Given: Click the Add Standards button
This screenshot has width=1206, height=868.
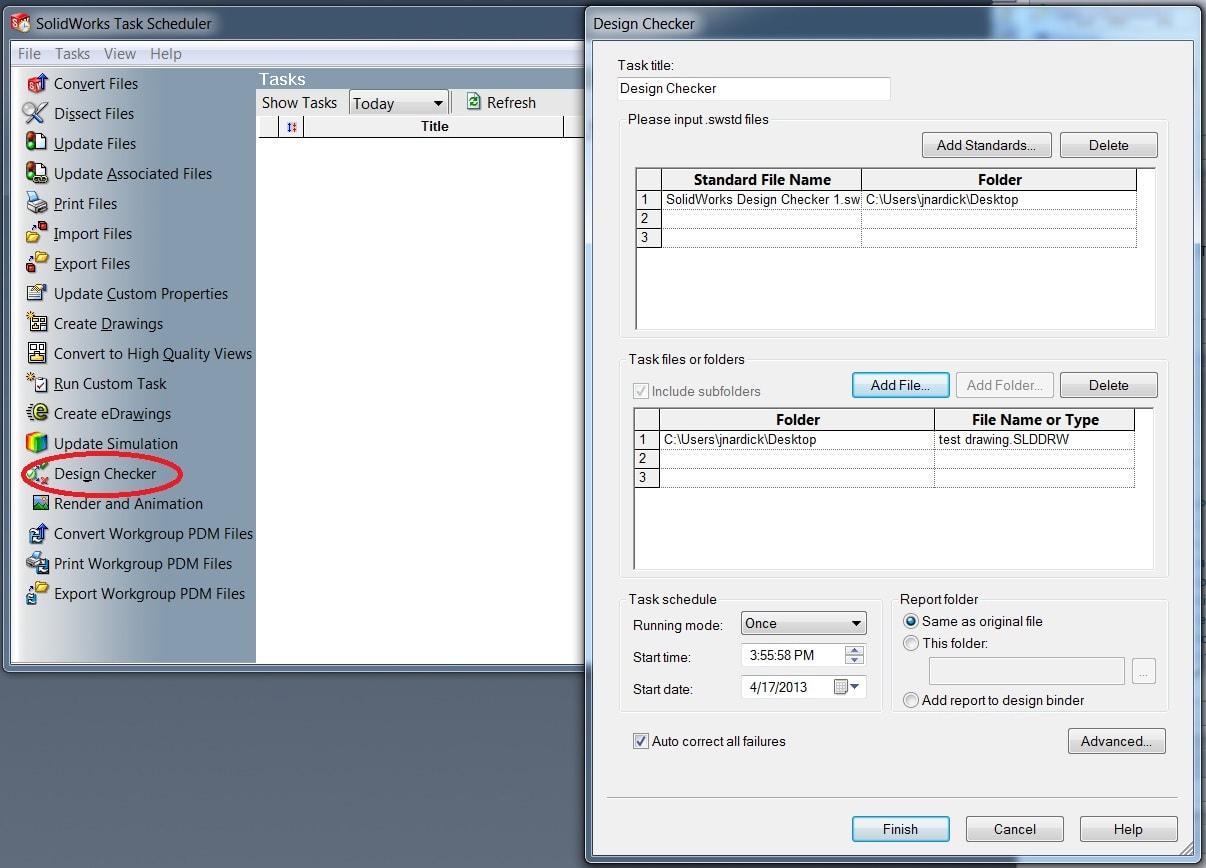Looking at the screenshot, I should (x=985, y=145).
